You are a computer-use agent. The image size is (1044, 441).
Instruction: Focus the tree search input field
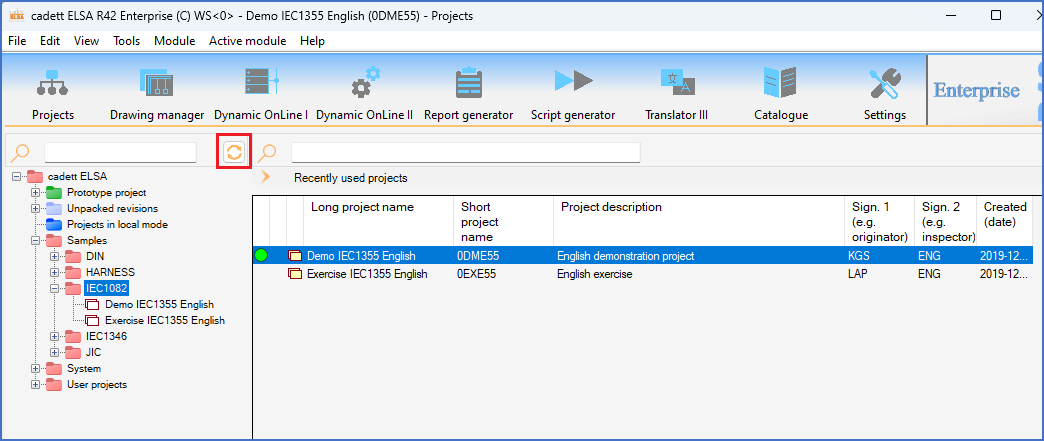click(121, 152)
